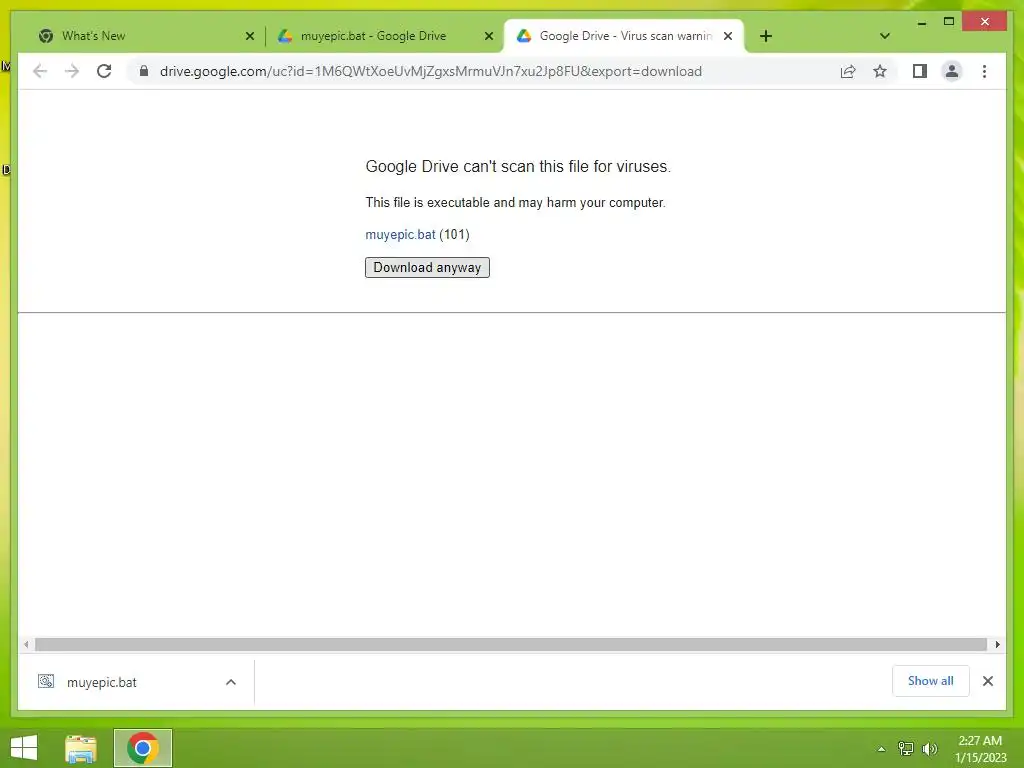The width and height of the screenshot is (1024, 768).
Task: Maximize the Chrome window
Action: pos(949,22)
